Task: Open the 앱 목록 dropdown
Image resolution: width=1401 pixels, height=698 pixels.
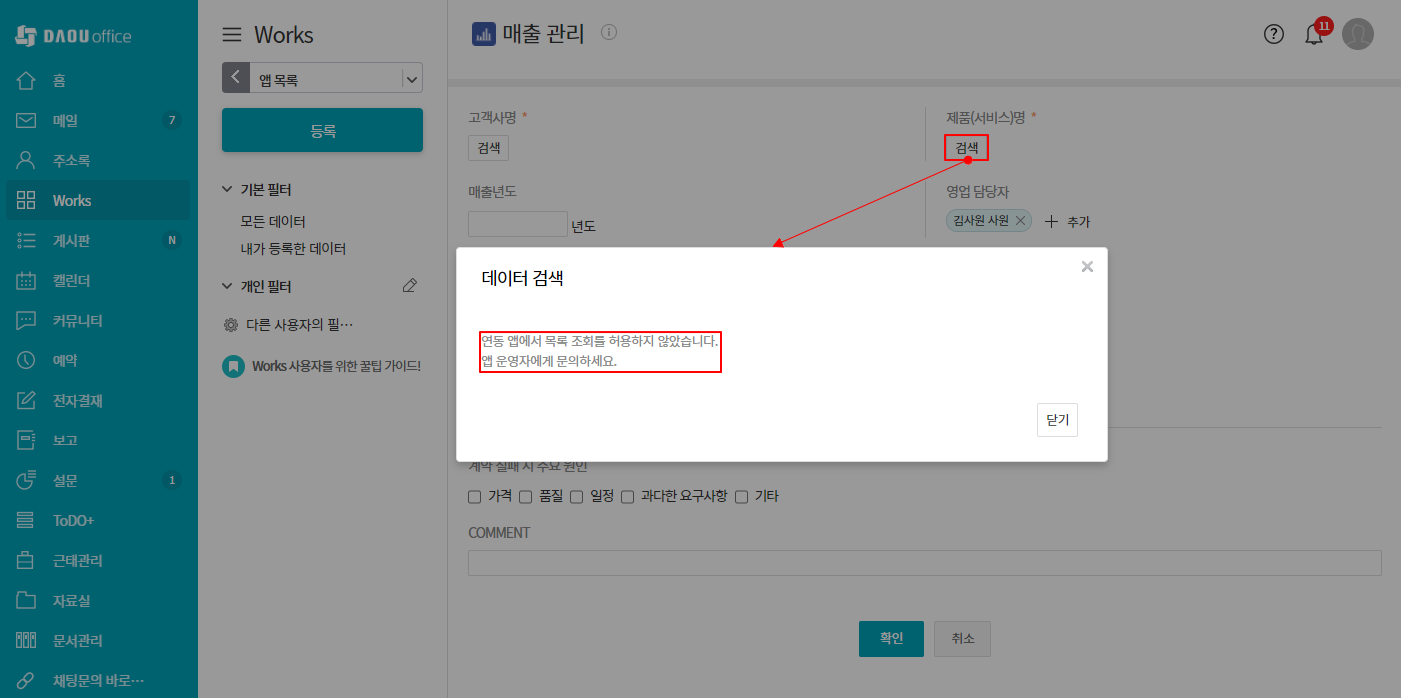Action: click(x=411, y=79)
